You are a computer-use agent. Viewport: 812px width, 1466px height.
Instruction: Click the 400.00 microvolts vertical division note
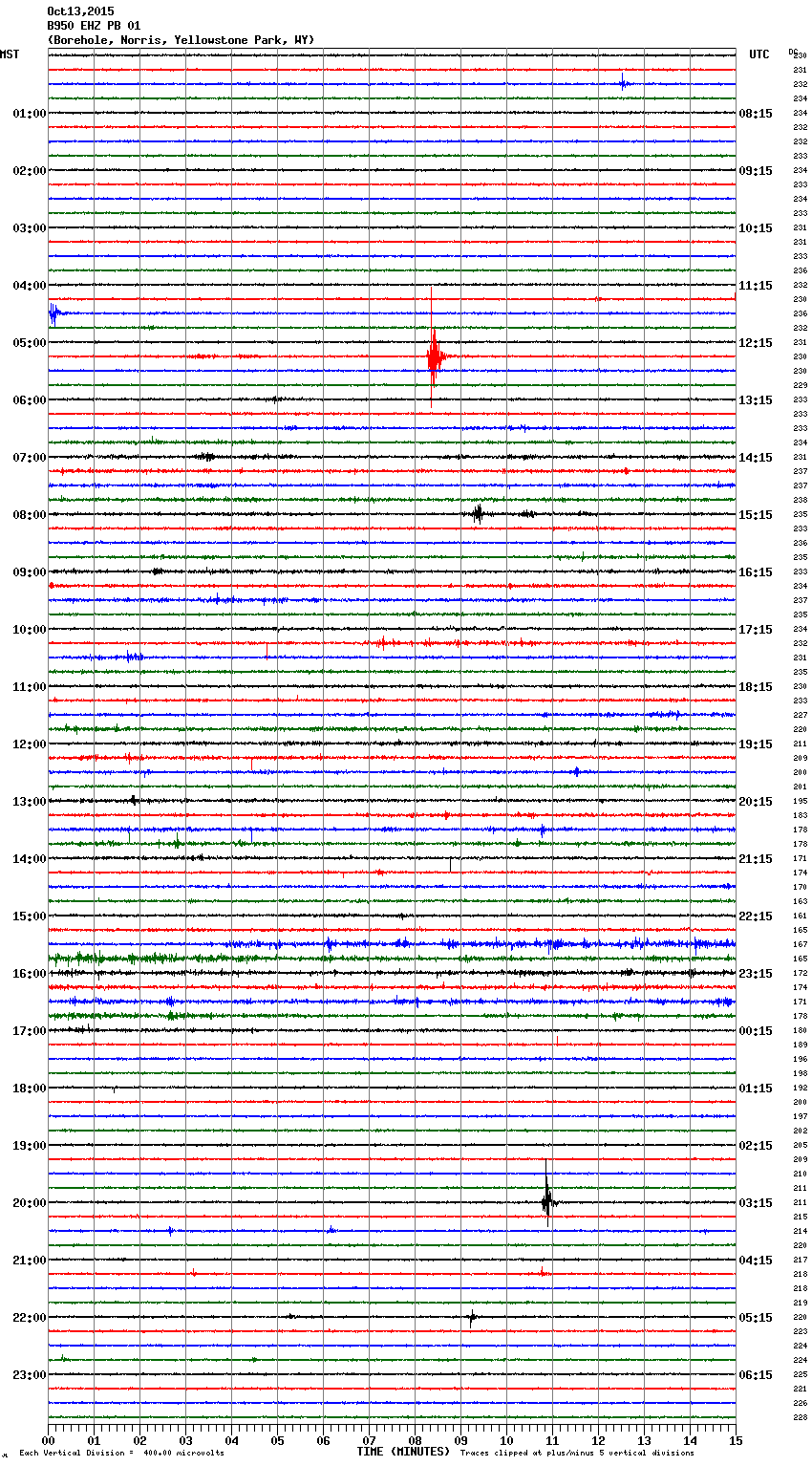coord(122,1454)
